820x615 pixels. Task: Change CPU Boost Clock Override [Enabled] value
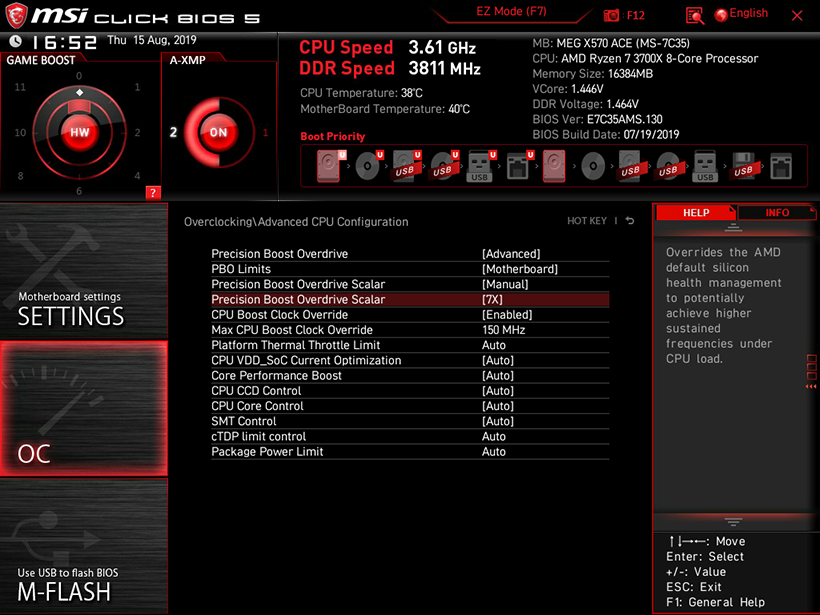(507, 314)
